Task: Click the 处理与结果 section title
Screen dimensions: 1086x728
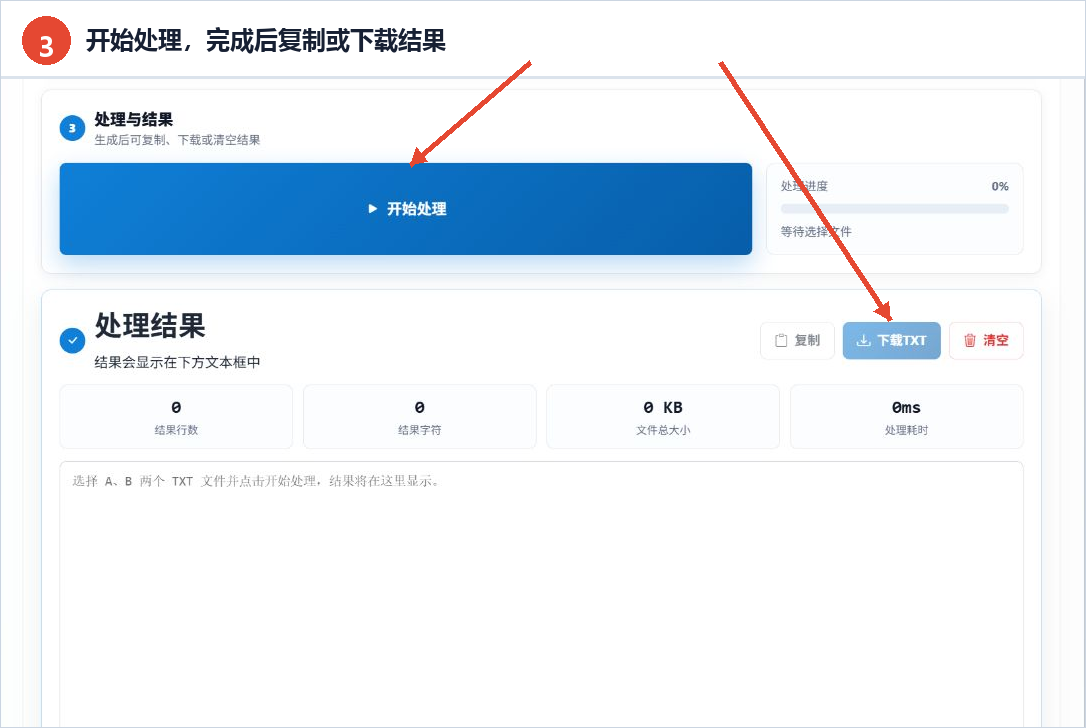Action: pyautogui.click(x=134, y=119)
